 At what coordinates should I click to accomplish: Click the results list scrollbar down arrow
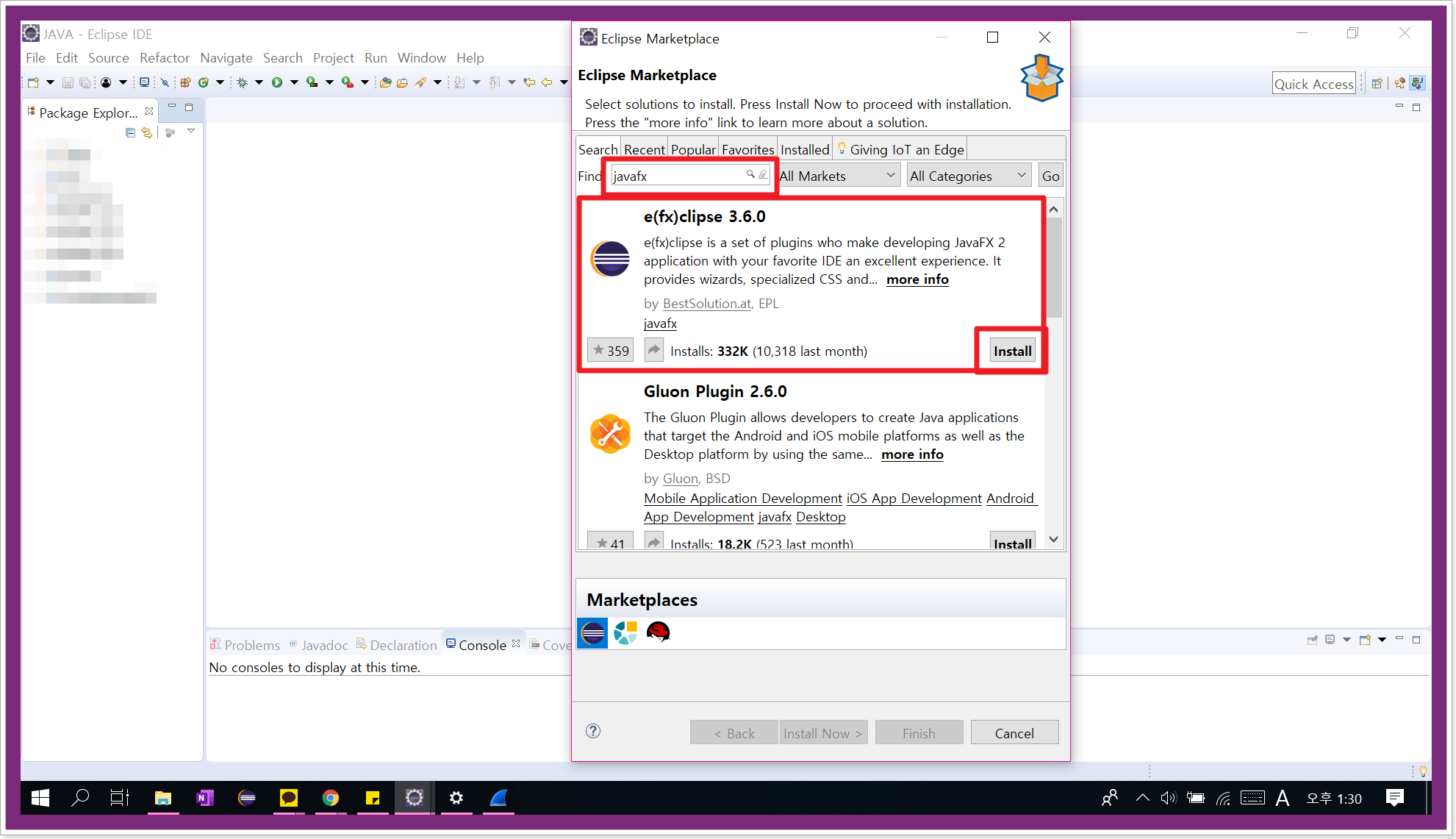coord(1054,540)
